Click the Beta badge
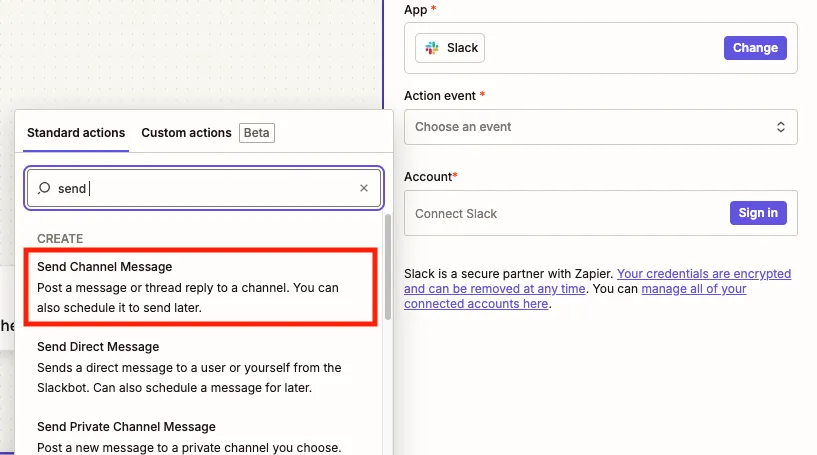Image resolution: width=817 pixels, height=455 pixels. point(256,133)
